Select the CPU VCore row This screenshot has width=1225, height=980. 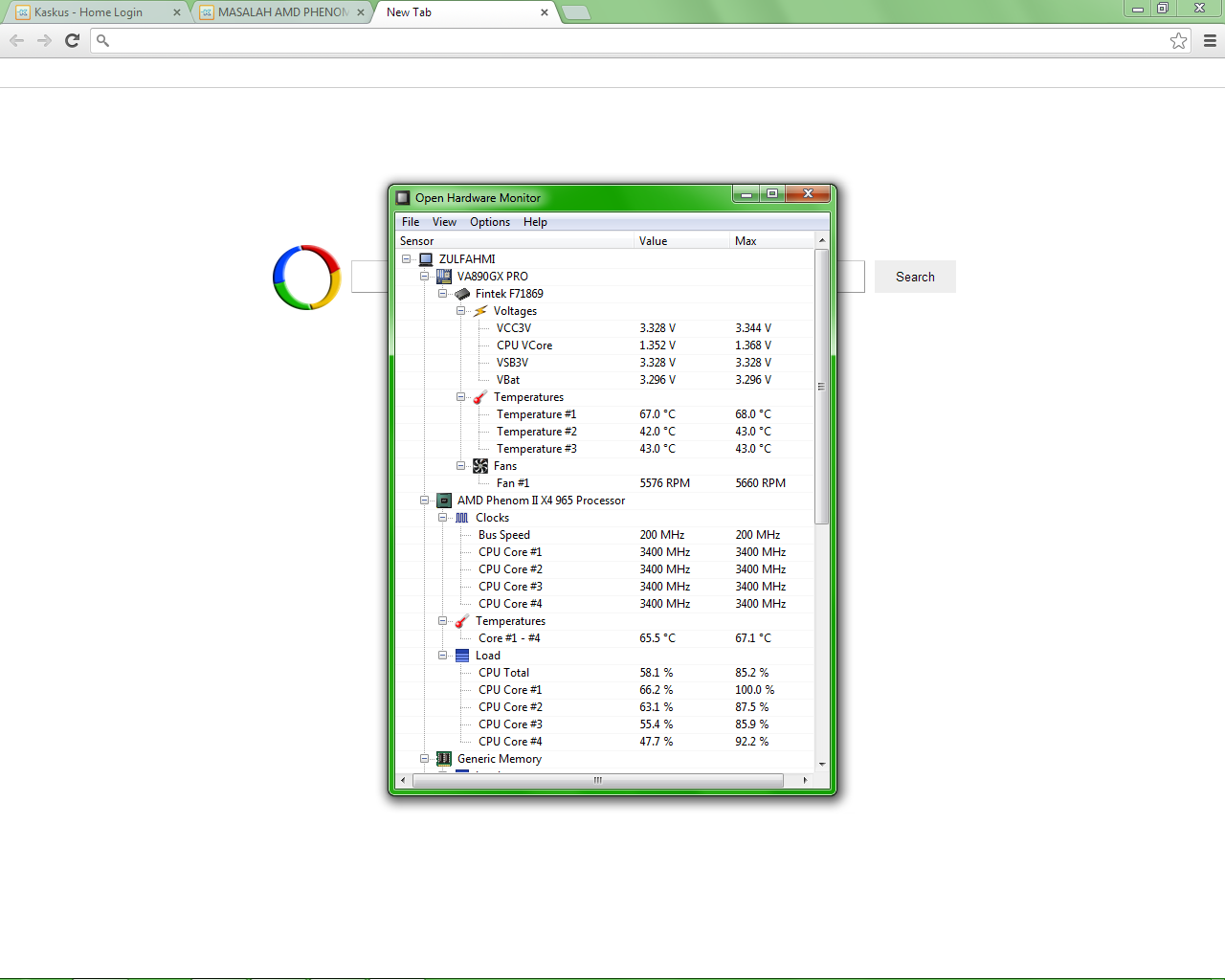(x=605, y=345)
